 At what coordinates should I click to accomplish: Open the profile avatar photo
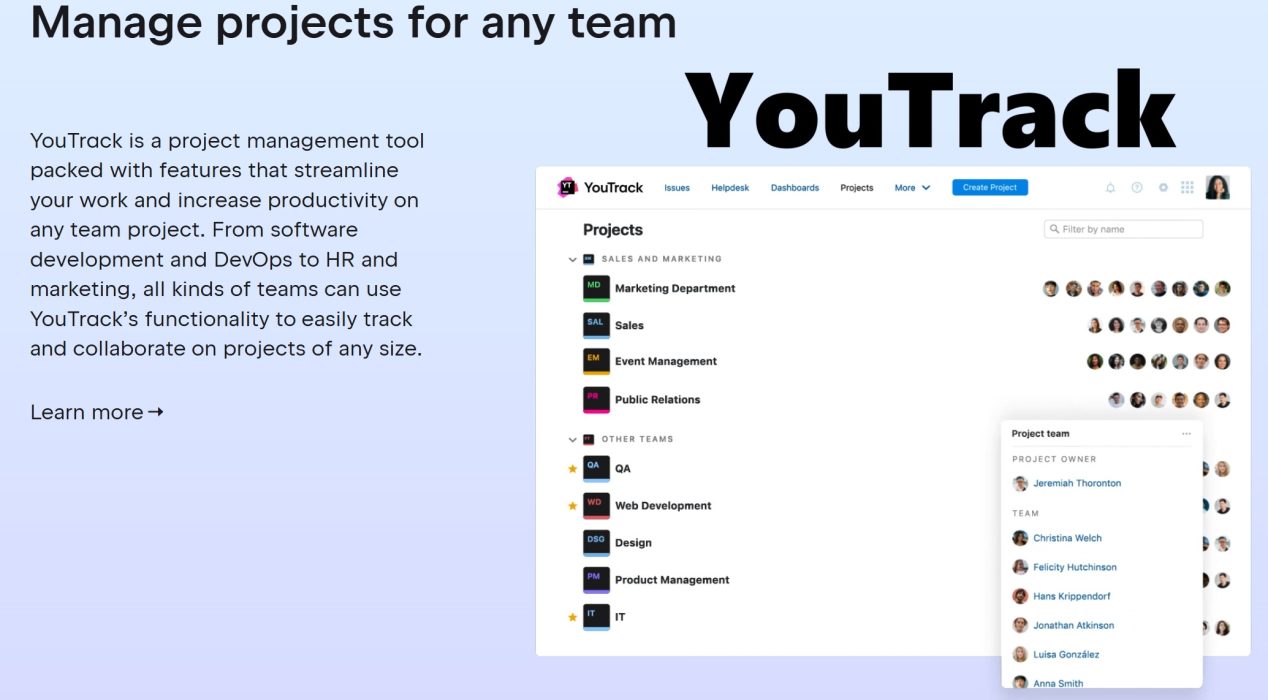point(1218,187)
